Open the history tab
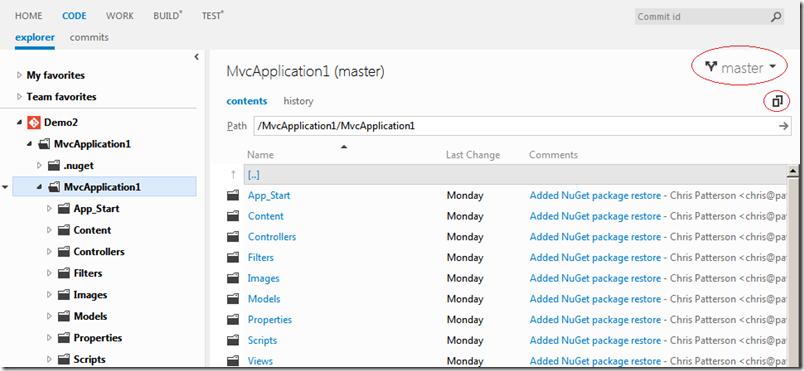804x371 pixels. tap(298, 101)
